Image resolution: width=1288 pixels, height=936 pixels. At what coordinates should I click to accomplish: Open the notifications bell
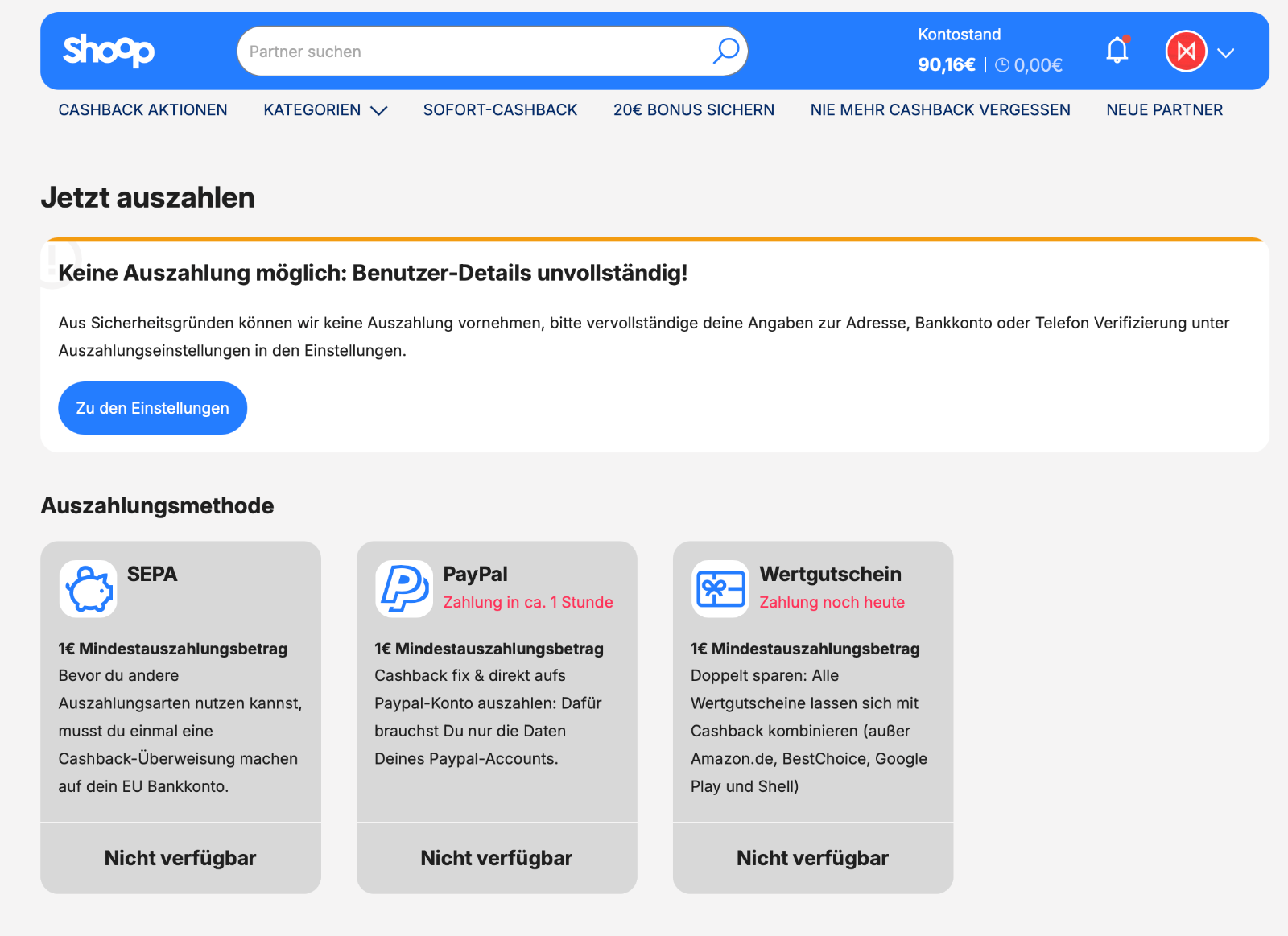point(1117,51)
